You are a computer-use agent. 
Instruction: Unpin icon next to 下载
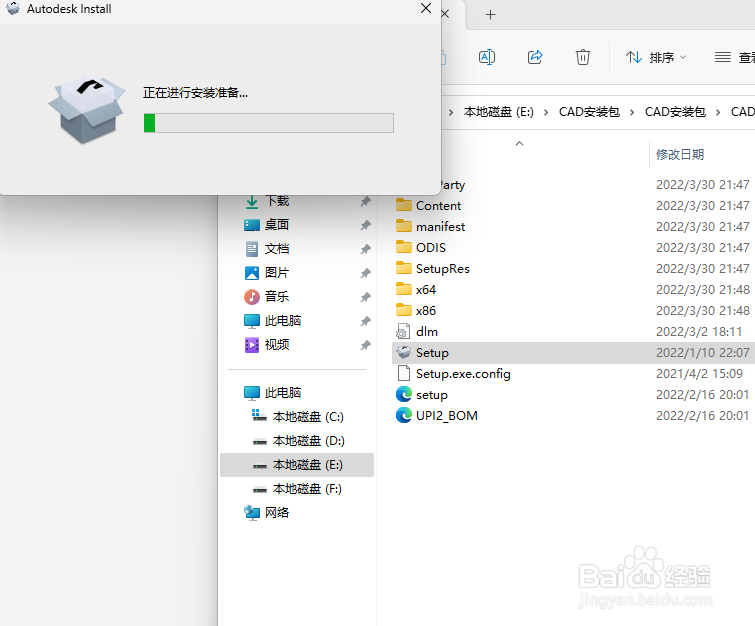click(x=366, y=201)
